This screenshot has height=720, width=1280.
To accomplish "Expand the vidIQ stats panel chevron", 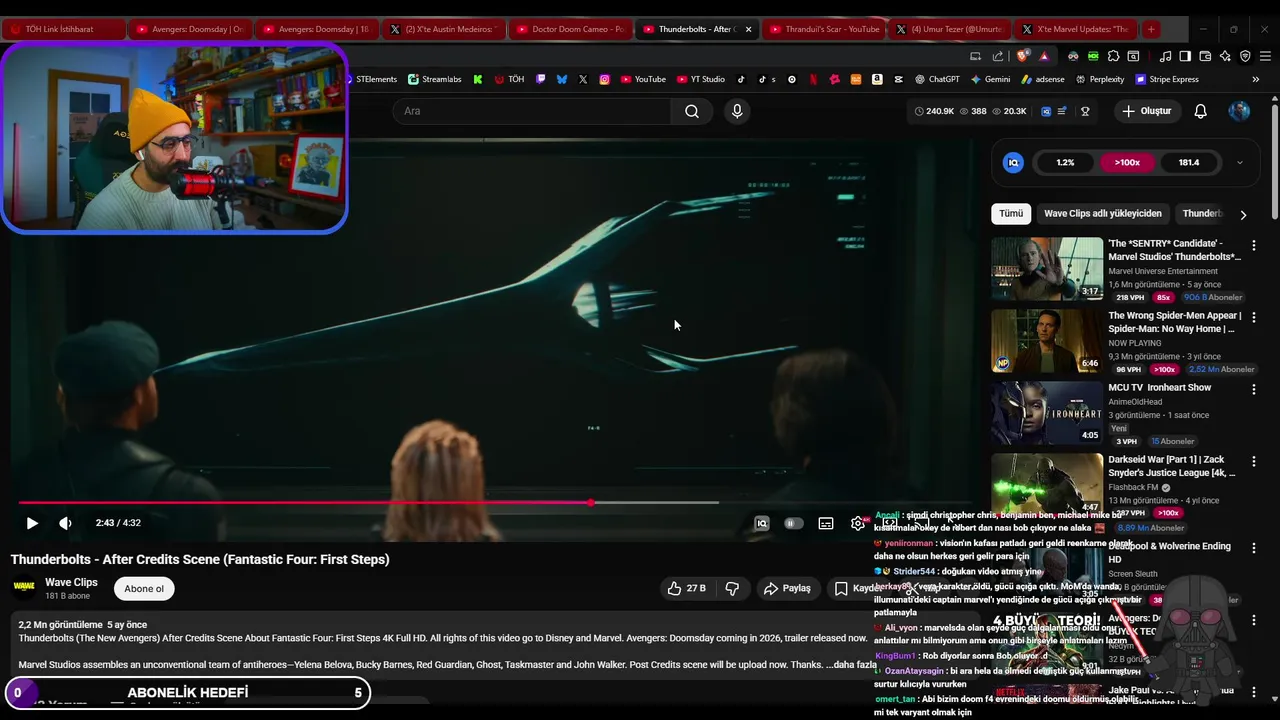I will [x=1240, y=162].
